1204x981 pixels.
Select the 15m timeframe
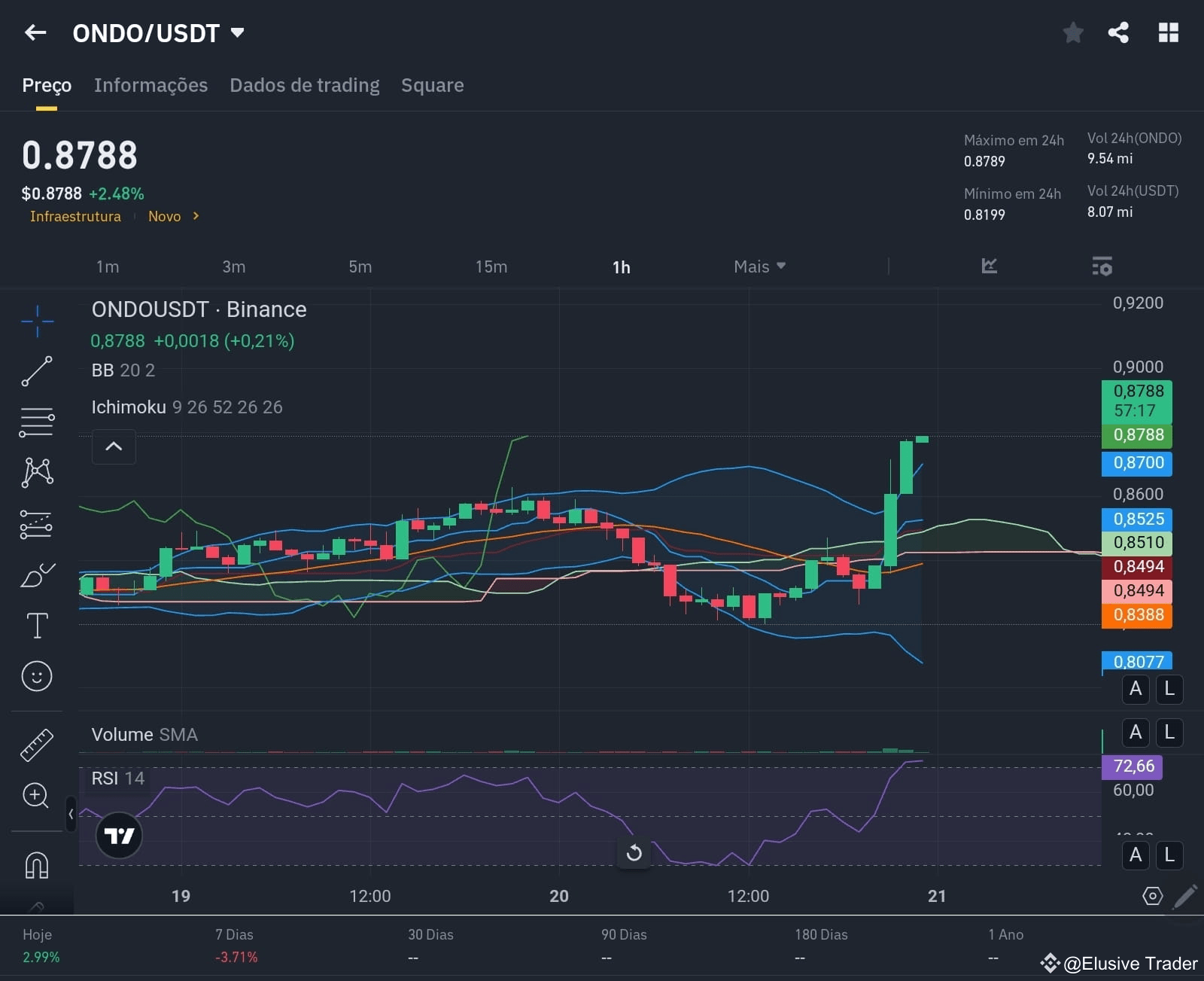tap(491, 267)
